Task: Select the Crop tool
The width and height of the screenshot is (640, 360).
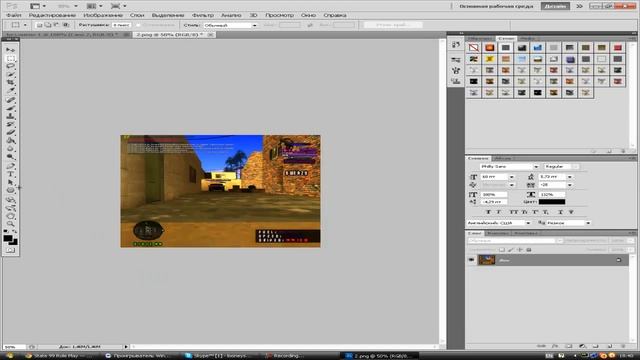Action: point(11,83)
